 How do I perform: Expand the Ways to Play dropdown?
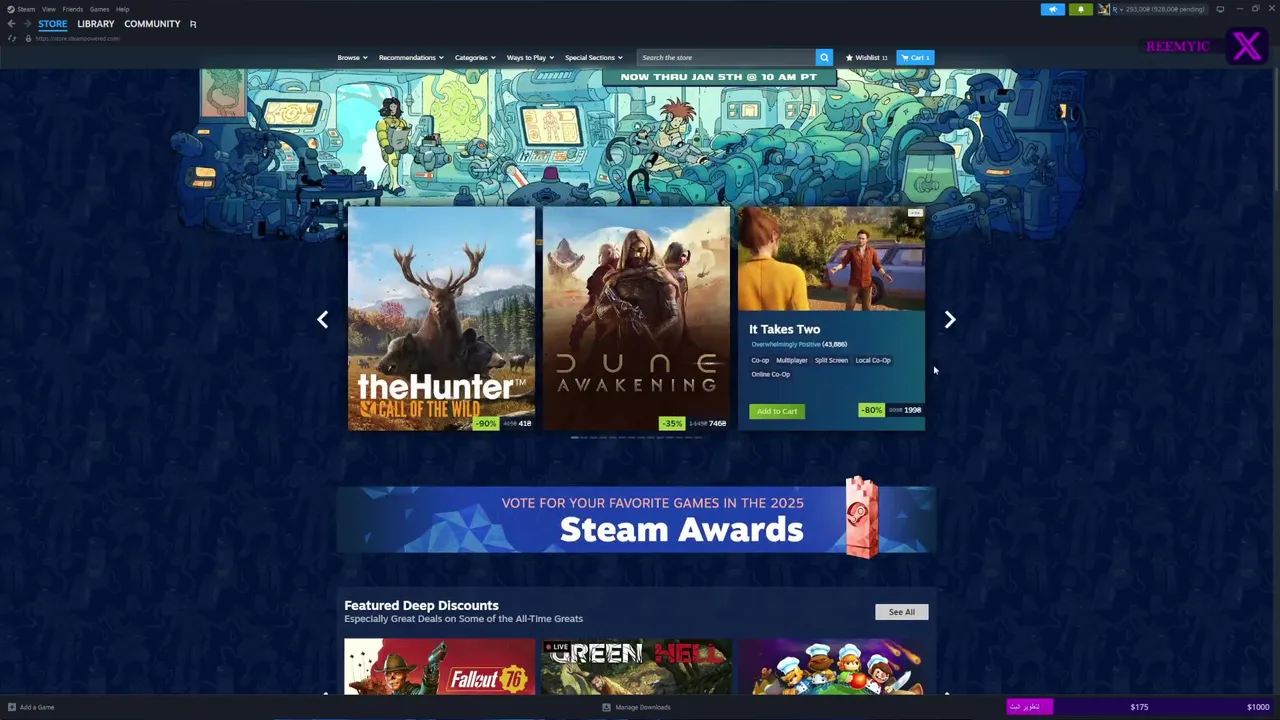(x=530, y=57)
